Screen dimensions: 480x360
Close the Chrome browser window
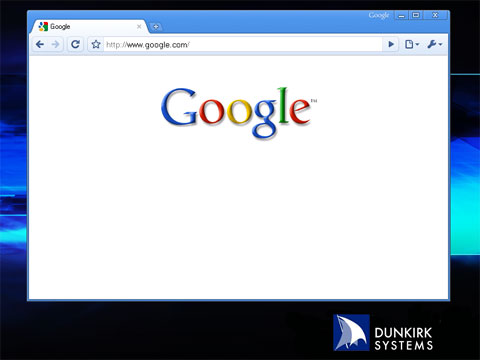(x=435, y=15)
